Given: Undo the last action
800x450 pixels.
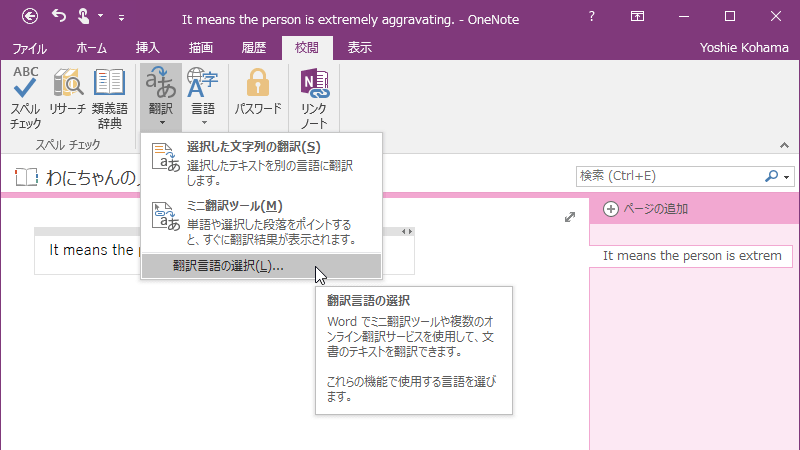Looking at the screenshot, I should click(x=59, y=16).
